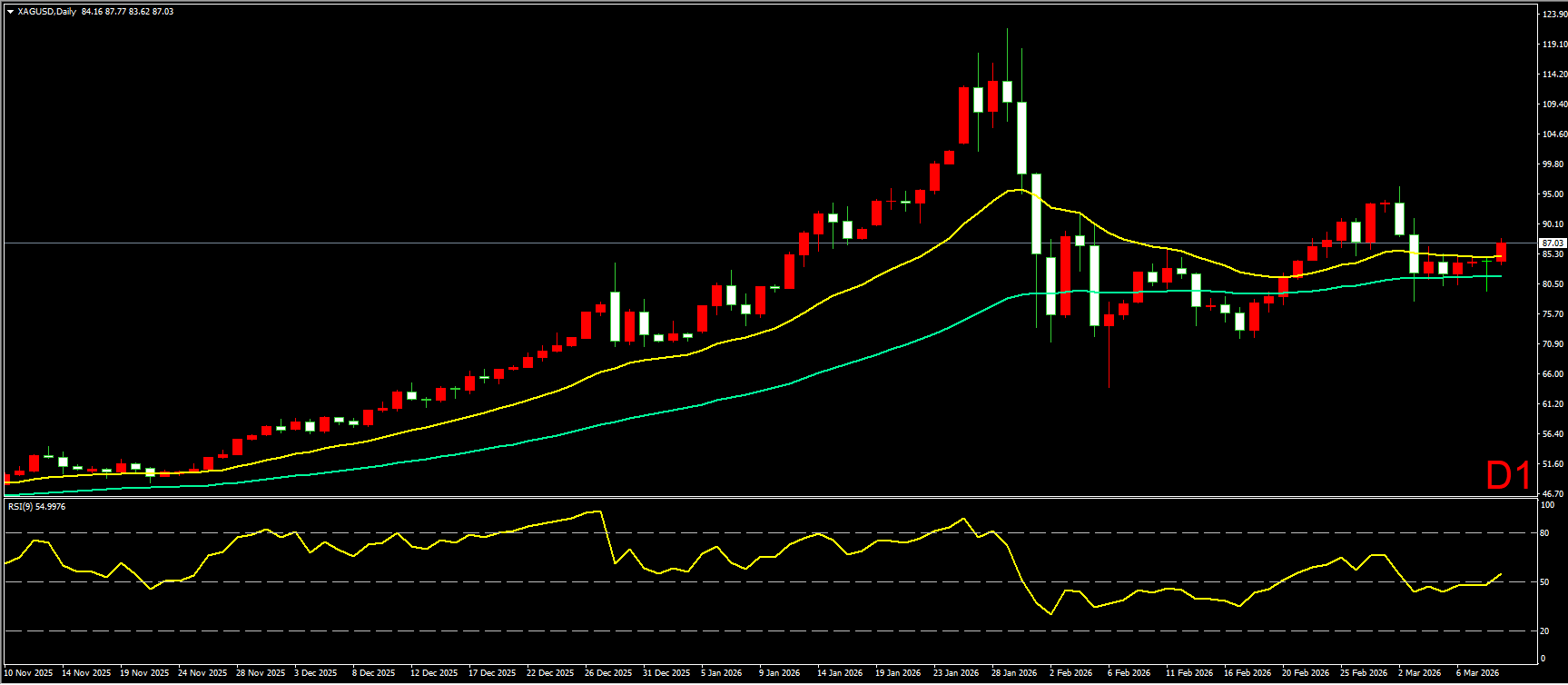
Task: Select the current price label 87.03
Action: [x=1552, y=243]
